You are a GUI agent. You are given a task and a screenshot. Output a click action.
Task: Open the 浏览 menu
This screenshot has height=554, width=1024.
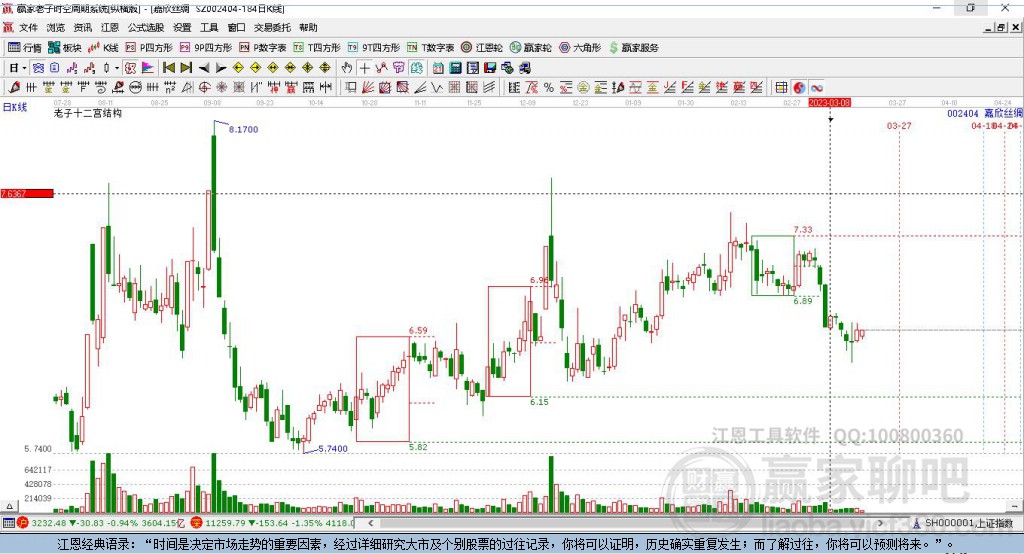[x=56, y=27]
